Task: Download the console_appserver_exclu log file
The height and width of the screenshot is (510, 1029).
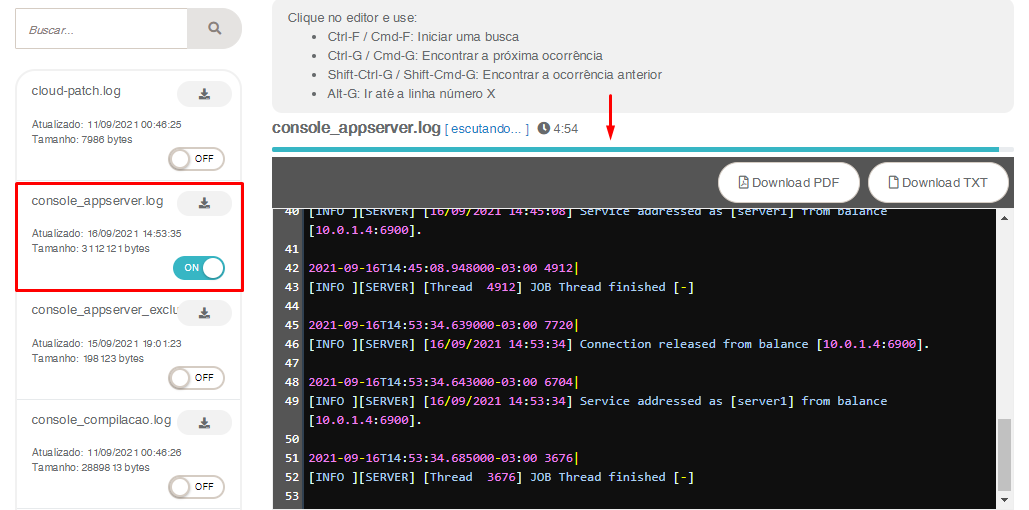Action: (204, 313)
